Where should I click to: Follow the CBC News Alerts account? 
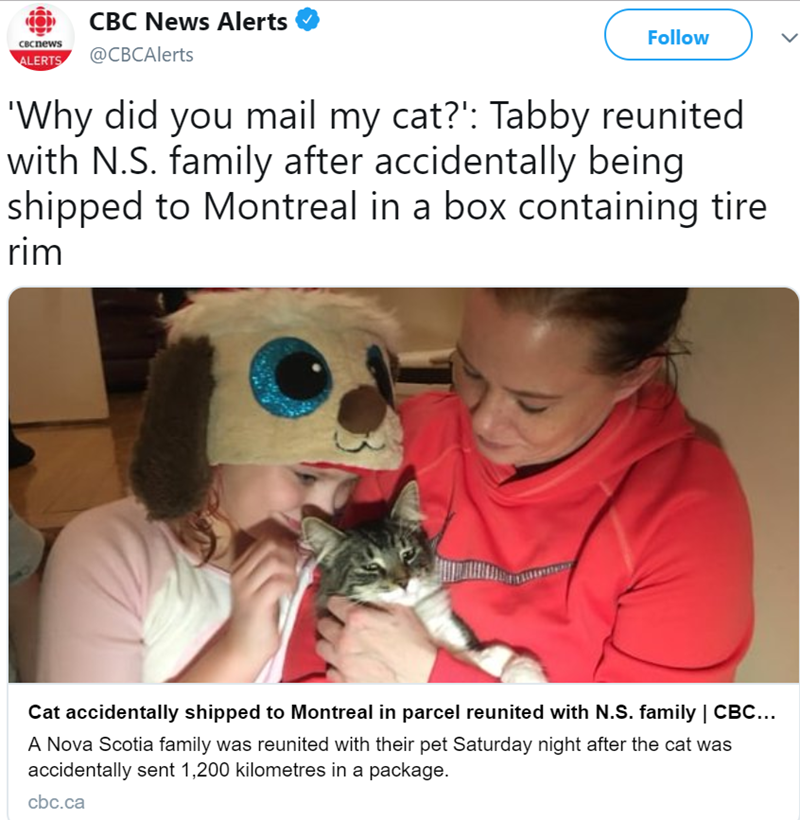(677, 37)
